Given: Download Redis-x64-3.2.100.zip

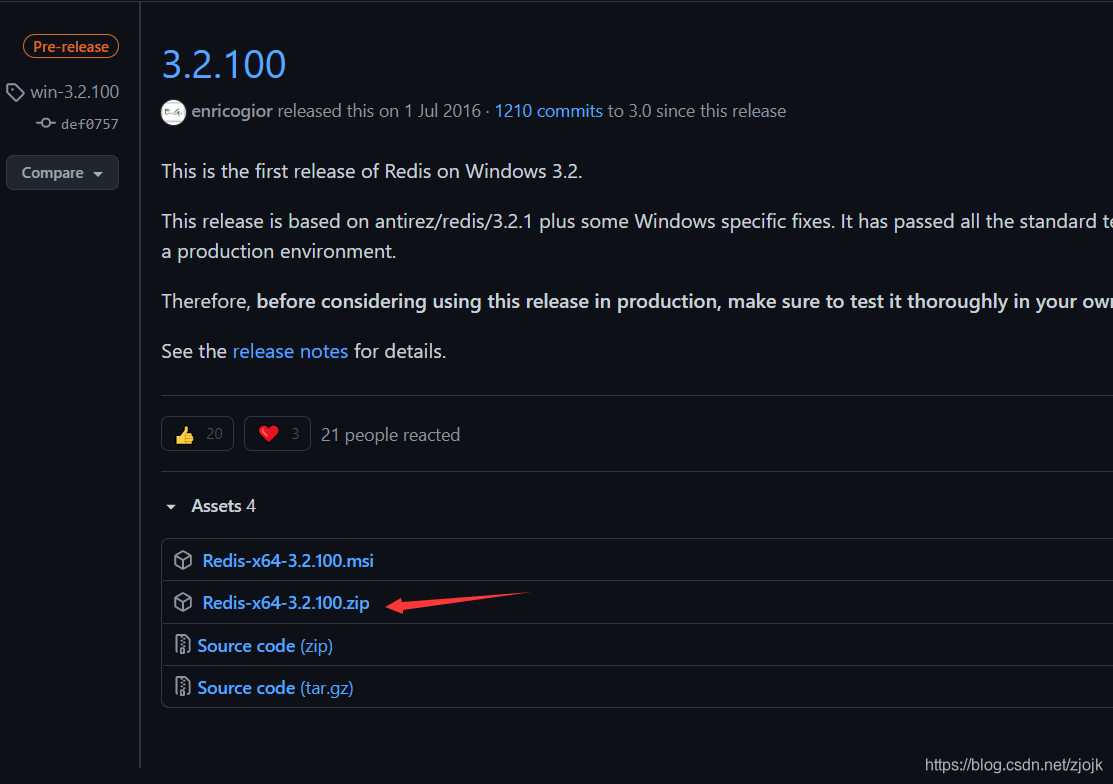Looking at the screenshot, I should (x=286, y=603).
